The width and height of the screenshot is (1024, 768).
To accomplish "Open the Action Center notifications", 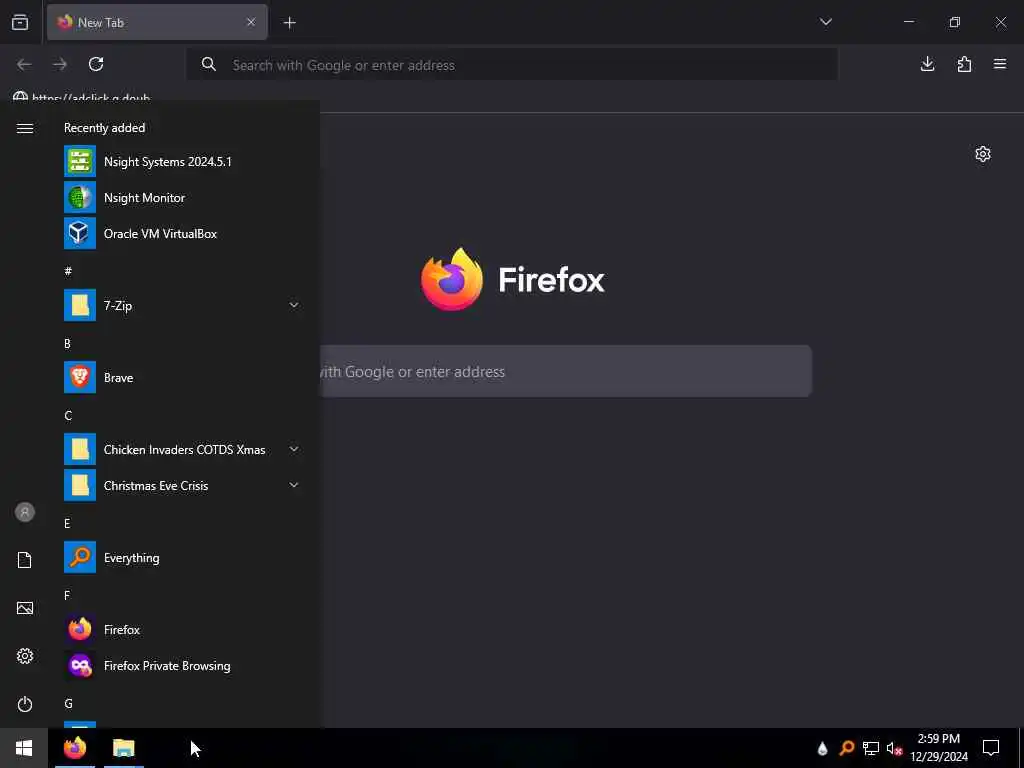I will 991,748.
